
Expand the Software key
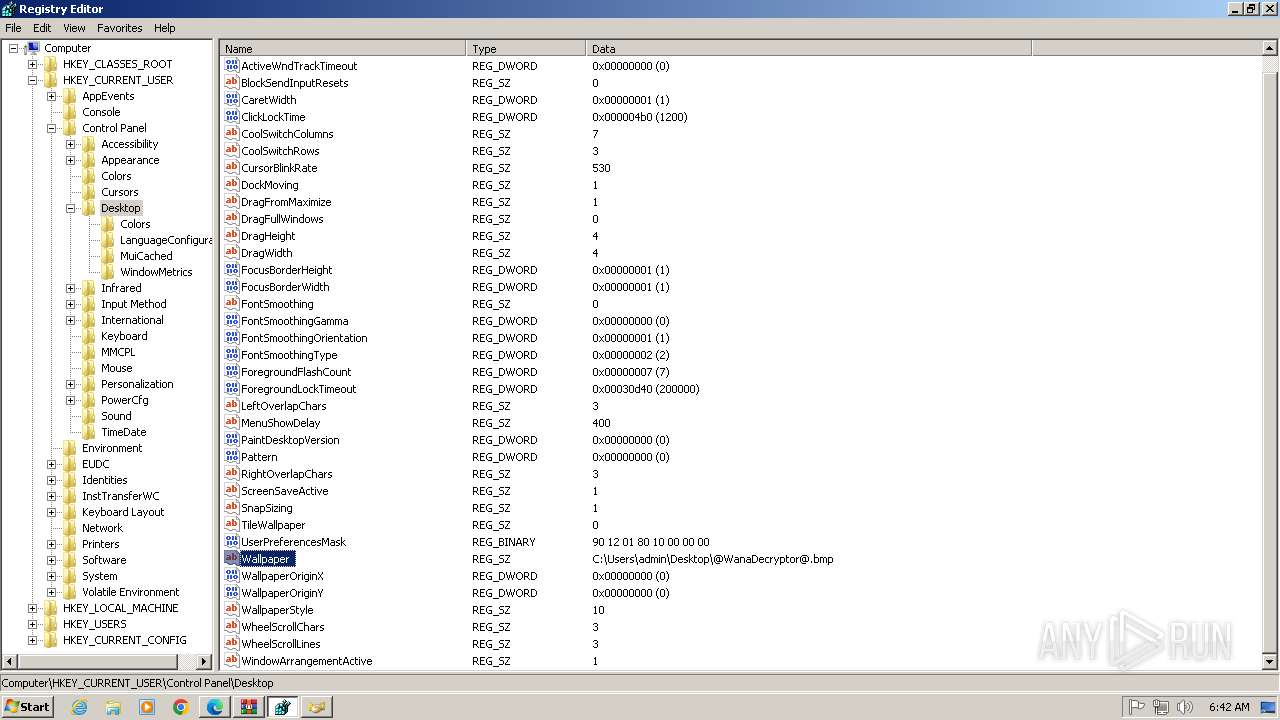[x=52, y=560]
